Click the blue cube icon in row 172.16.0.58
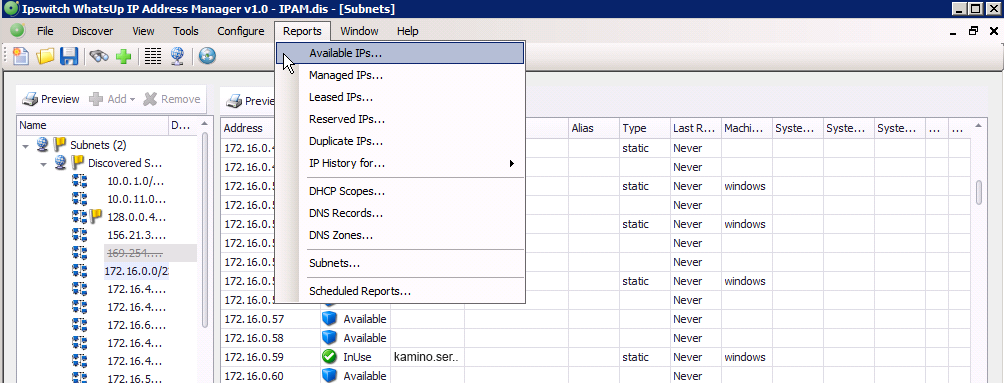Screen dimensions: 1004x383 pyautogui.click(x=329, y=338)
